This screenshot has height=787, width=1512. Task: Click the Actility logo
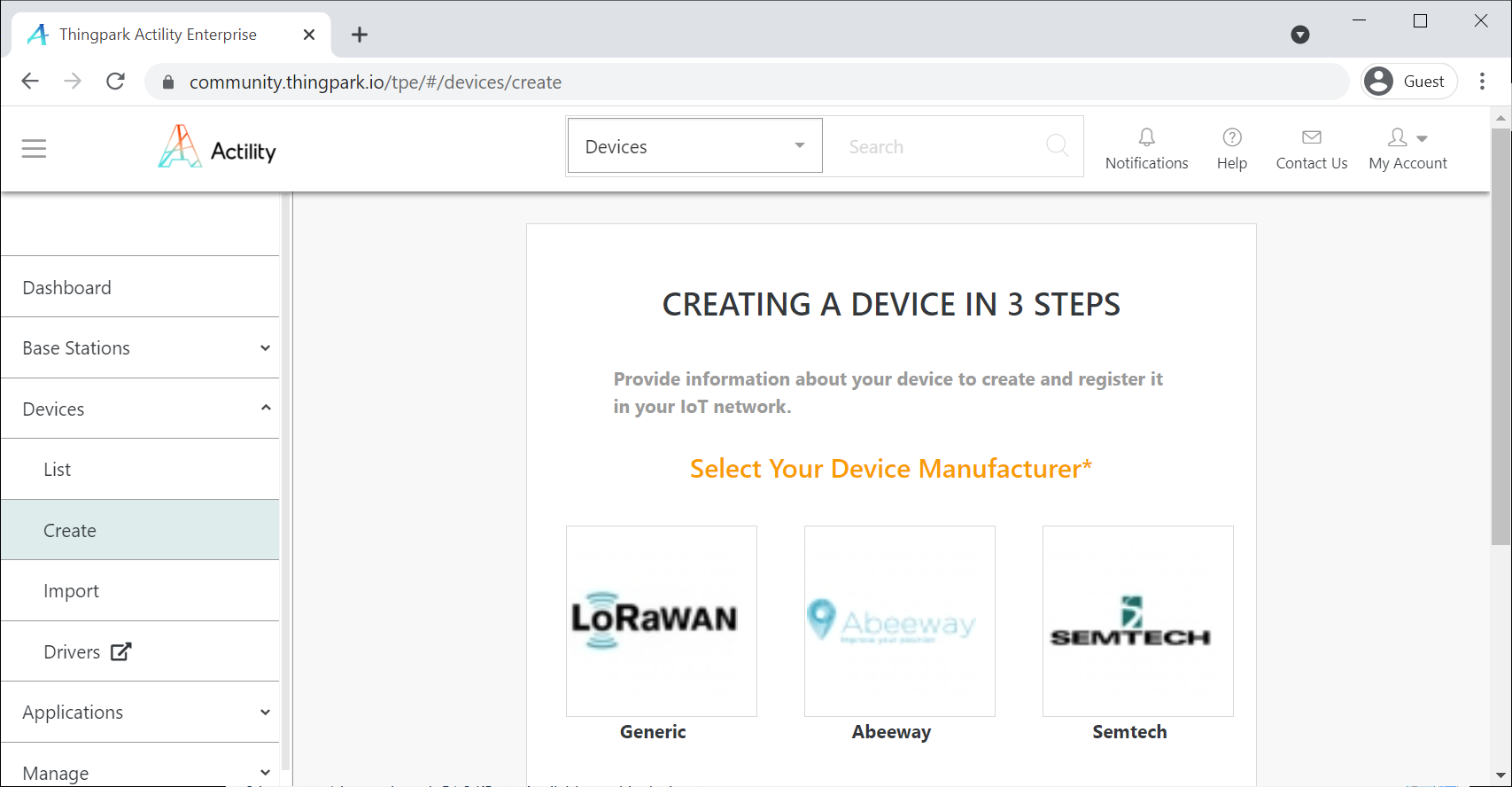pyautogui.click(x=217, y=147)
